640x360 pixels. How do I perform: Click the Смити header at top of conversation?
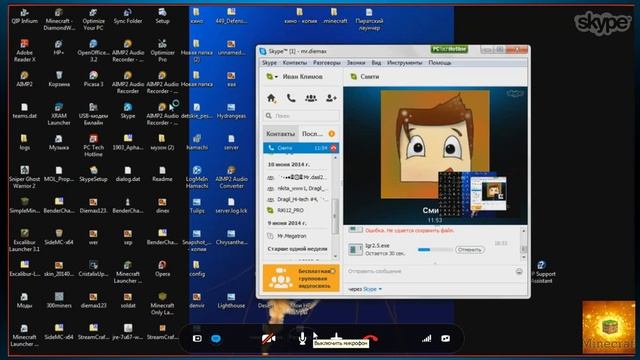pos(370,77)
